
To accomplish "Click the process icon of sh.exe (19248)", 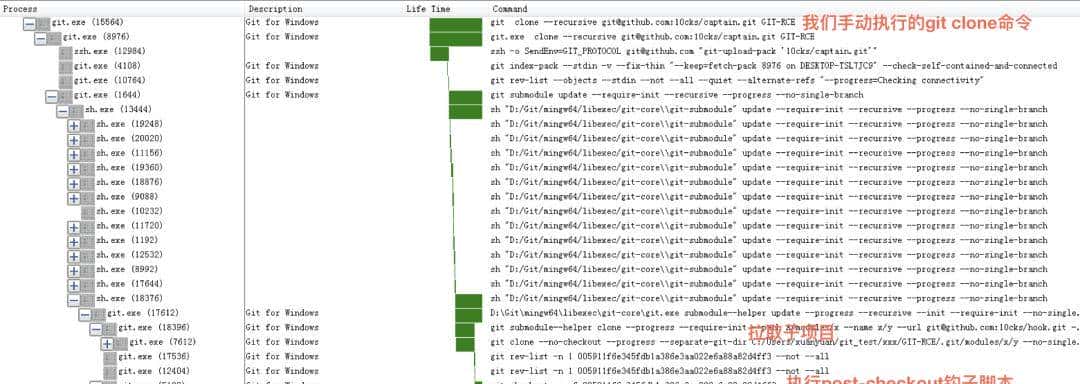I will (87, 125).
